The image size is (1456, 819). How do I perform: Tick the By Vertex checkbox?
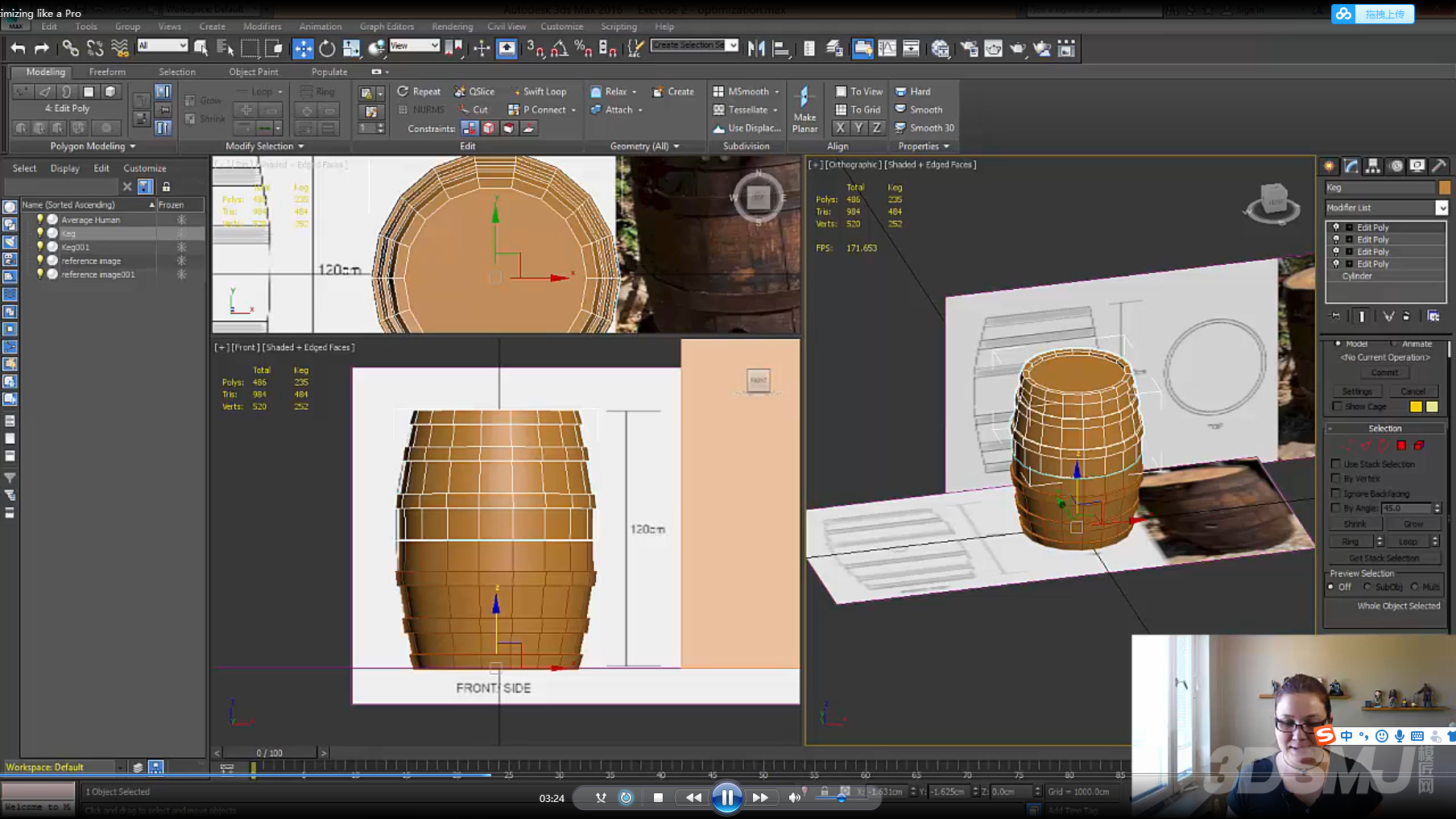(x=1336, y=478)
